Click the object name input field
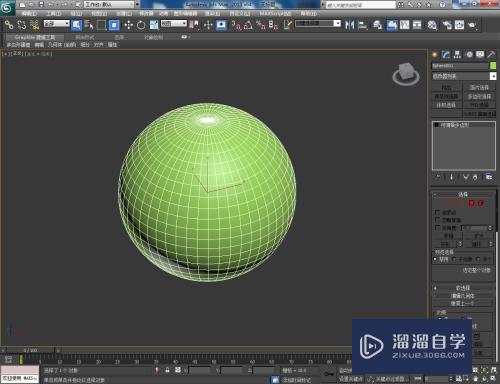 click(x=460, y=66)
